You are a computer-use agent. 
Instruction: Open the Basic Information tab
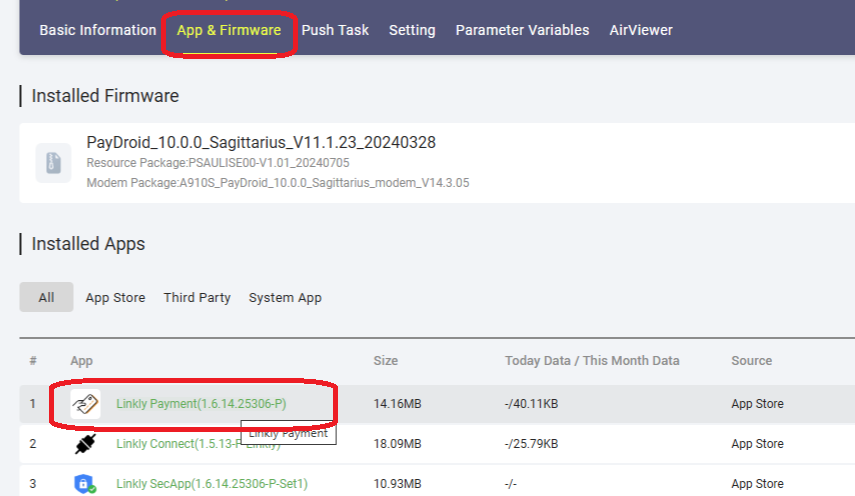tap(98, 30)
